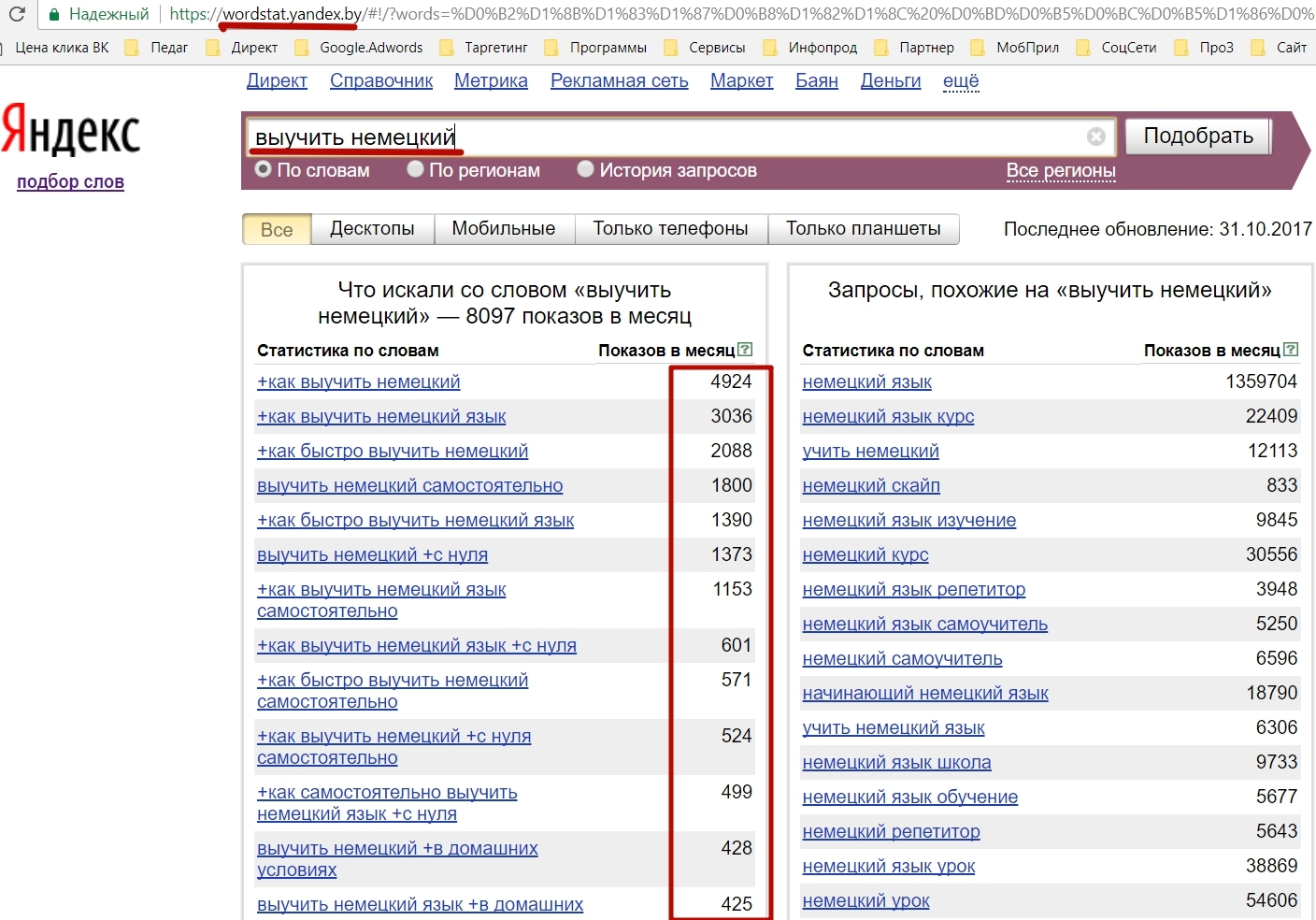Click the "подбор слов" link
Screen dimensions: 1316x920
pyautogui.click(x=70, y=181)
